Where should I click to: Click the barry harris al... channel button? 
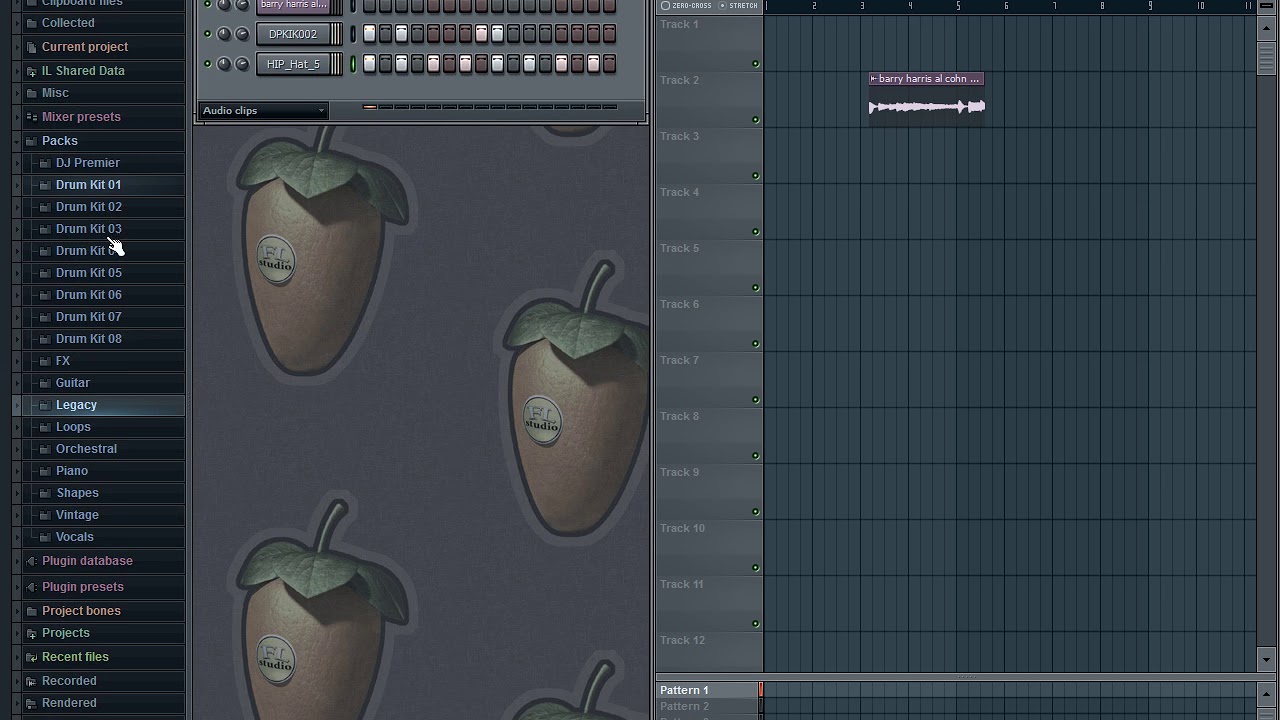(x=293, y=6)
